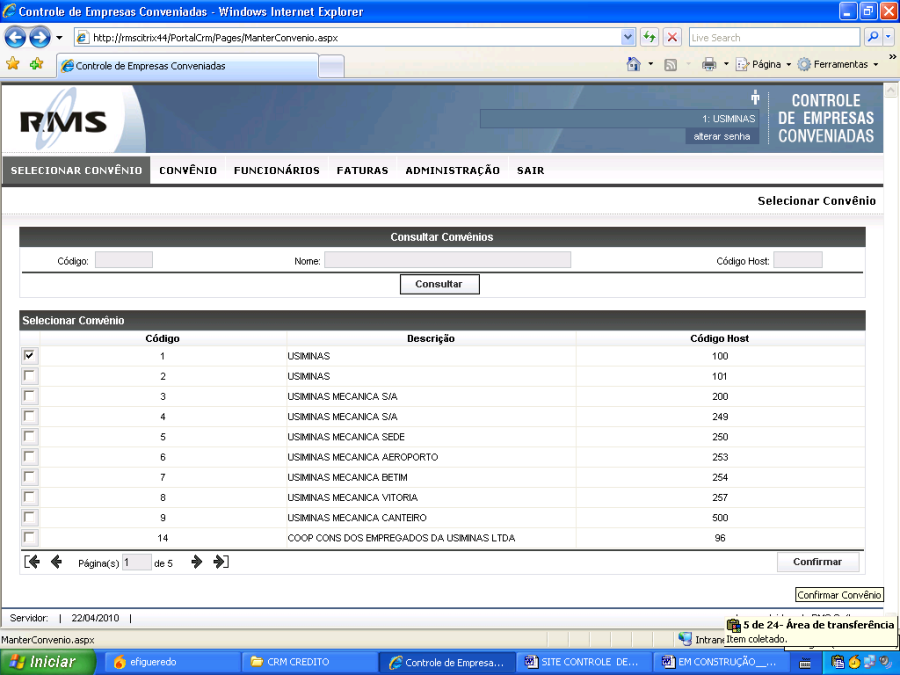
Task: Click the Código Host column header
Action: (x=719, y=339)
